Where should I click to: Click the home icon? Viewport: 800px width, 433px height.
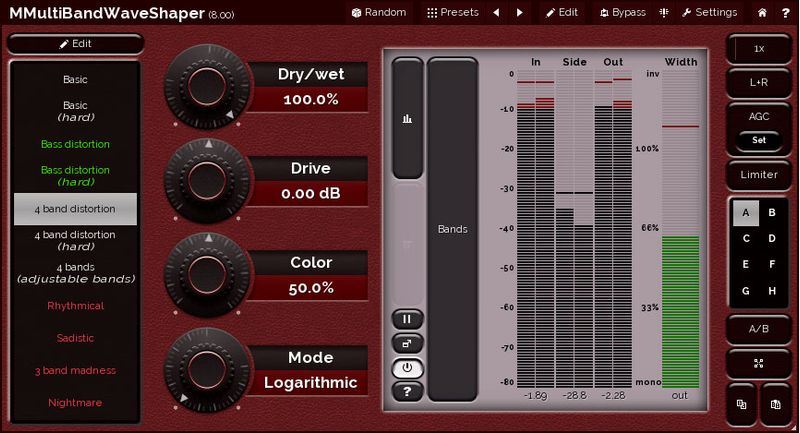pyautogui.click(x=762, y=13)
